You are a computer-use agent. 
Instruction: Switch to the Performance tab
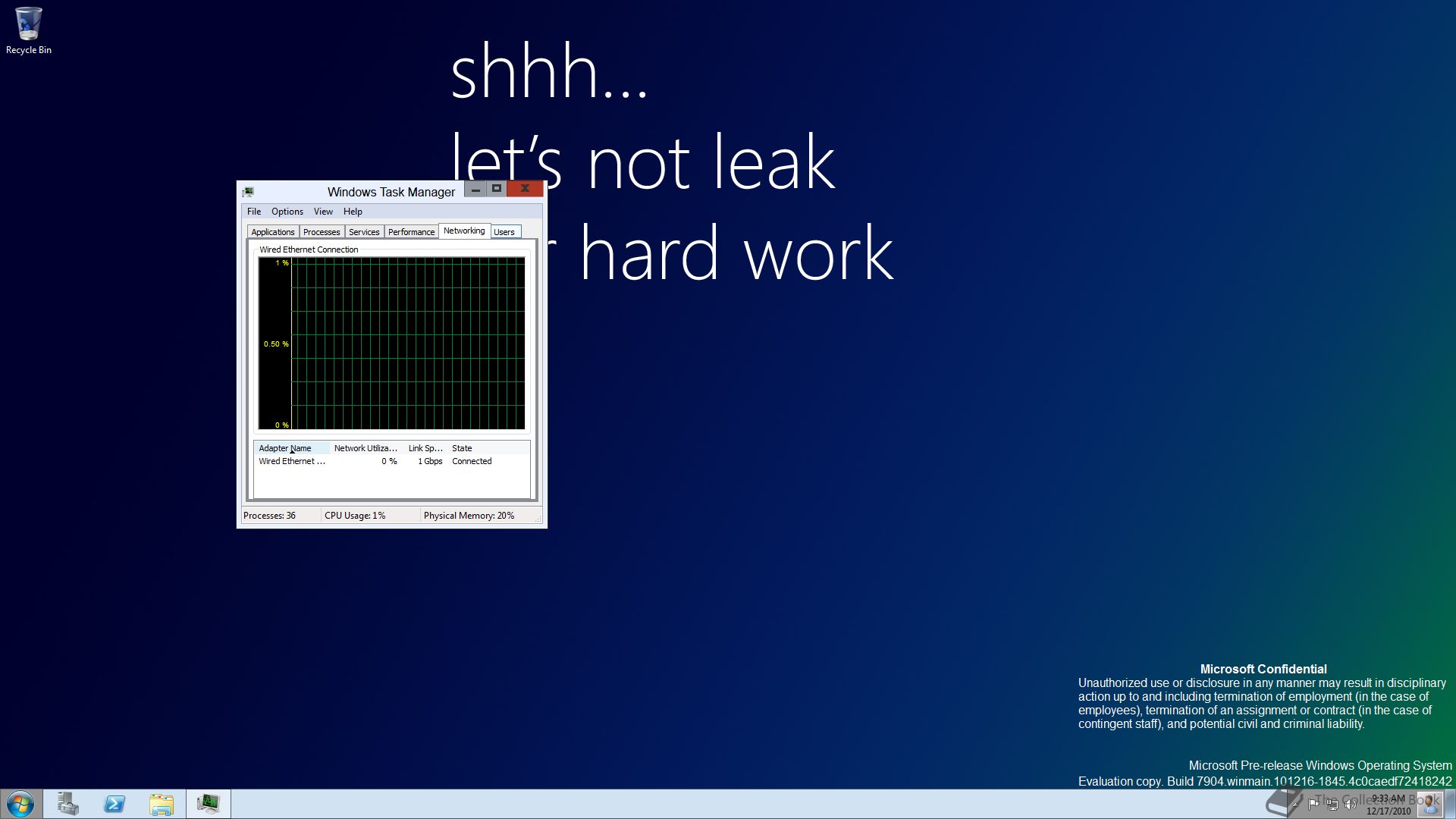pyautogui.click(x=411, y=232)
